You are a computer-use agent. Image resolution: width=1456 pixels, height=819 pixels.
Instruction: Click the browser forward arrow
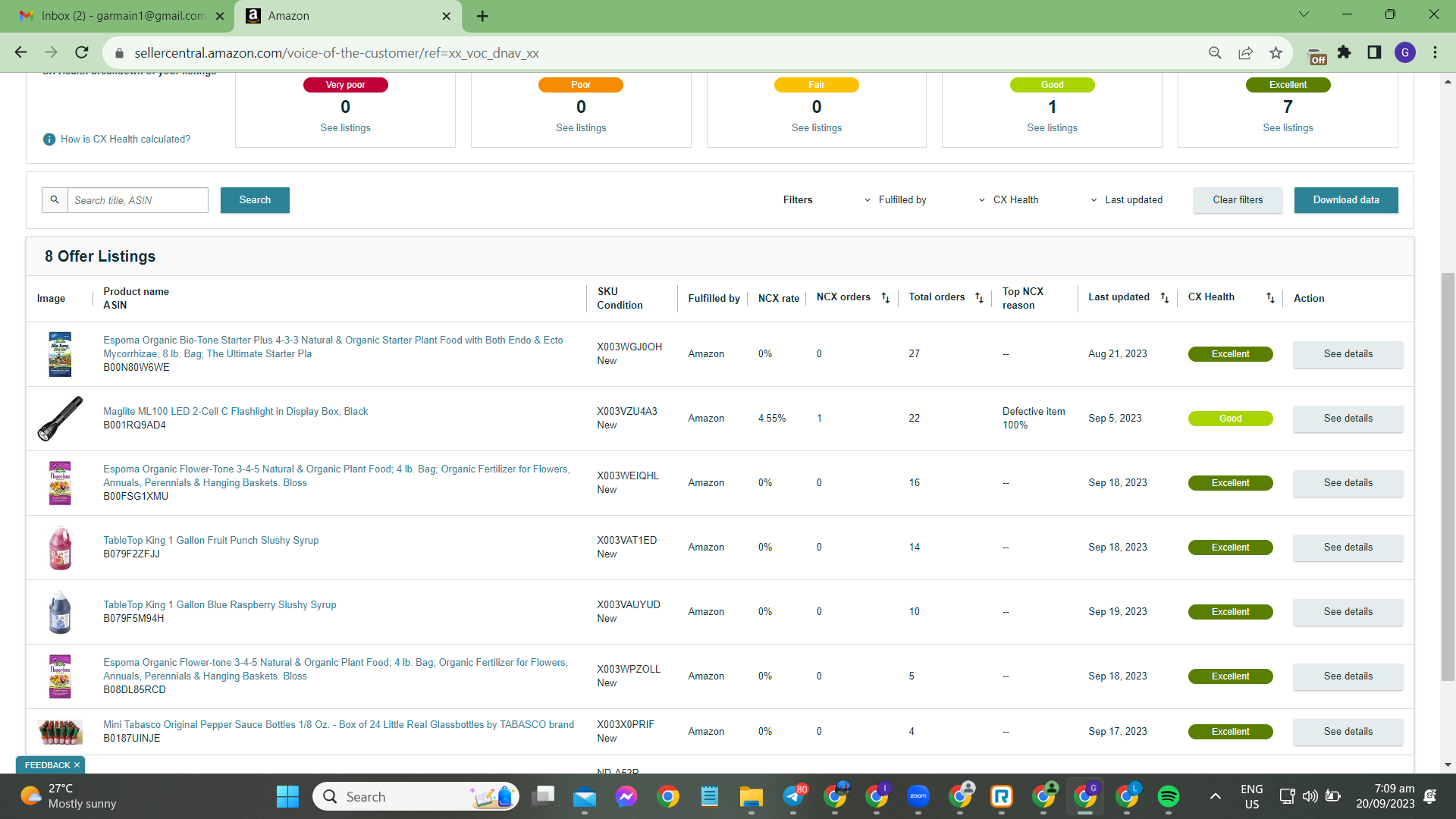click(x=51, y=52)
